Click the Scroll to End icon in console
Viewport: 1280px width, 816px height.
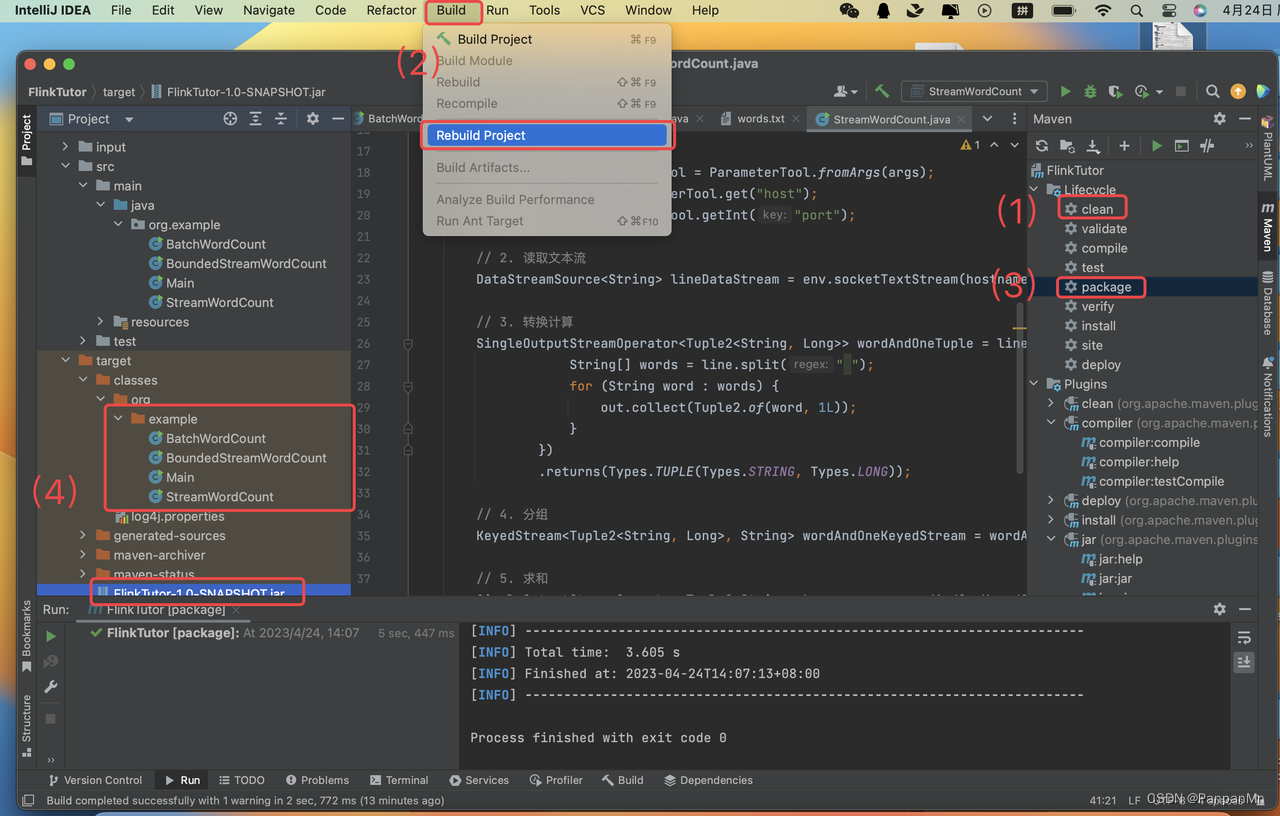click(x=1244, y=662)
